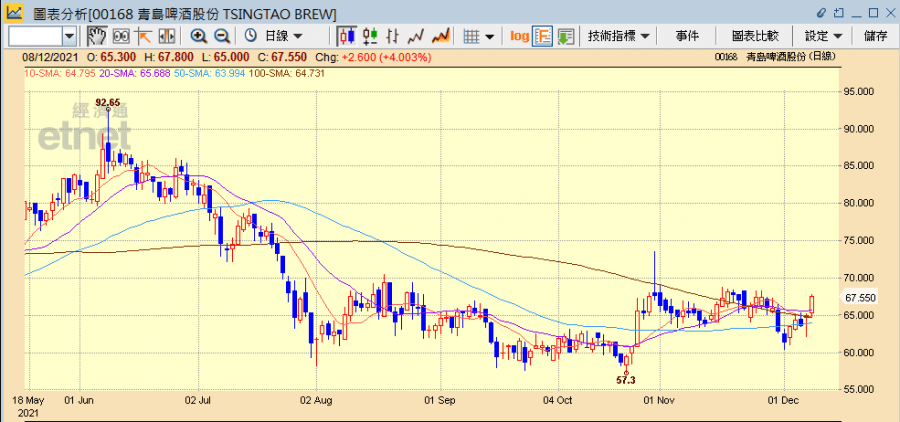Open the 日線 period dropdown

point(273,36)
